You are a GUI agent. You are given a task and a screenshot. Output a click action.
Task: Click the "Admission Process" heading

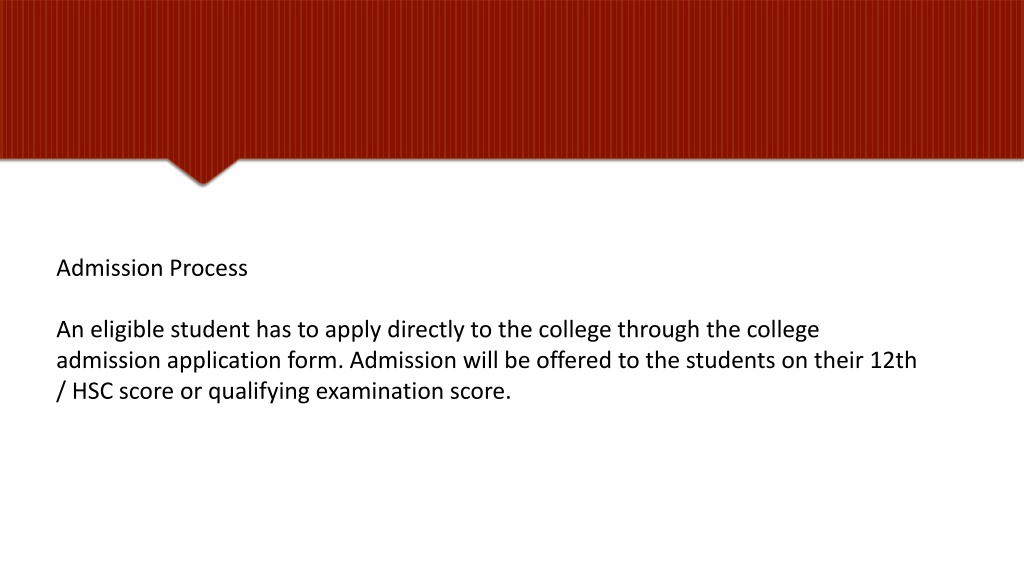(x=152, y=268)
